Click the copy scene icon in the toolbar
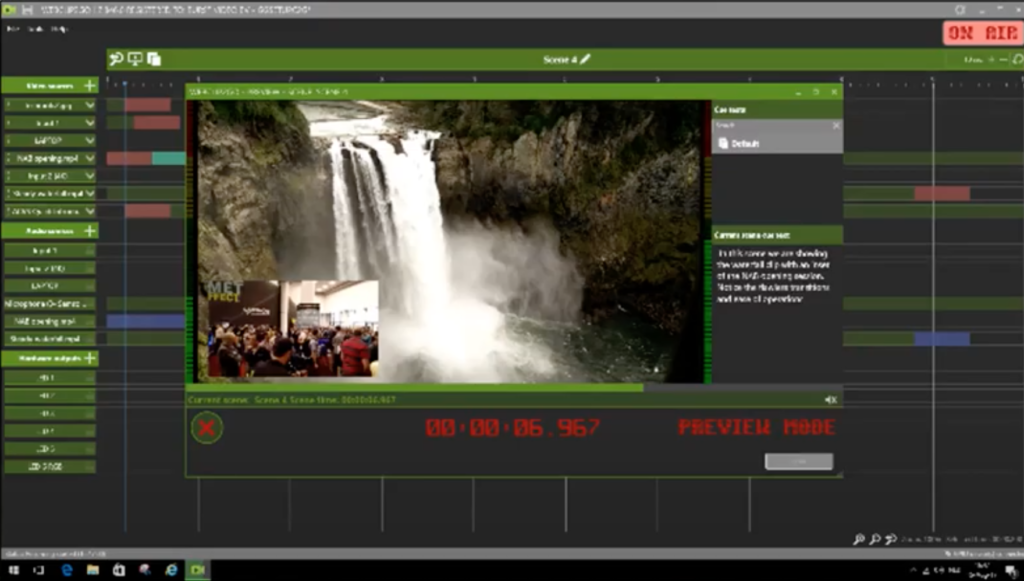 154,59
